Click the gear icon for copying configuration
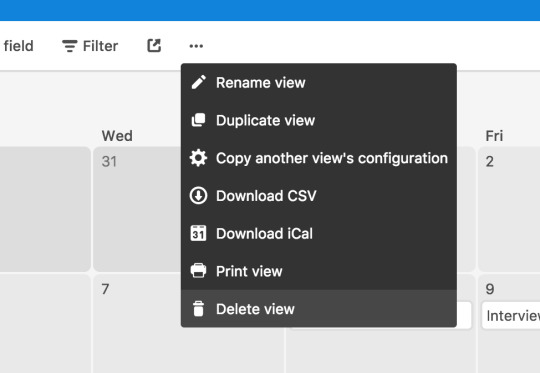 click(x=198, y=158)
